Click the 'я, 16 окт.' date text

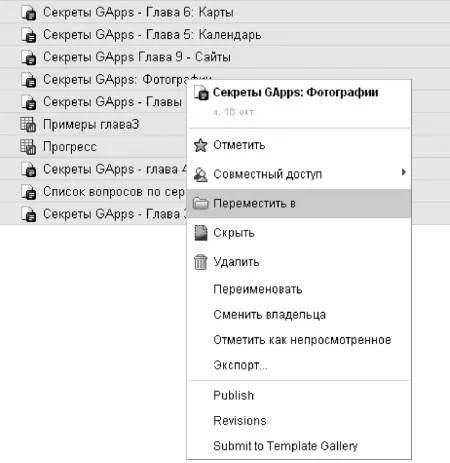pos(235,112)
